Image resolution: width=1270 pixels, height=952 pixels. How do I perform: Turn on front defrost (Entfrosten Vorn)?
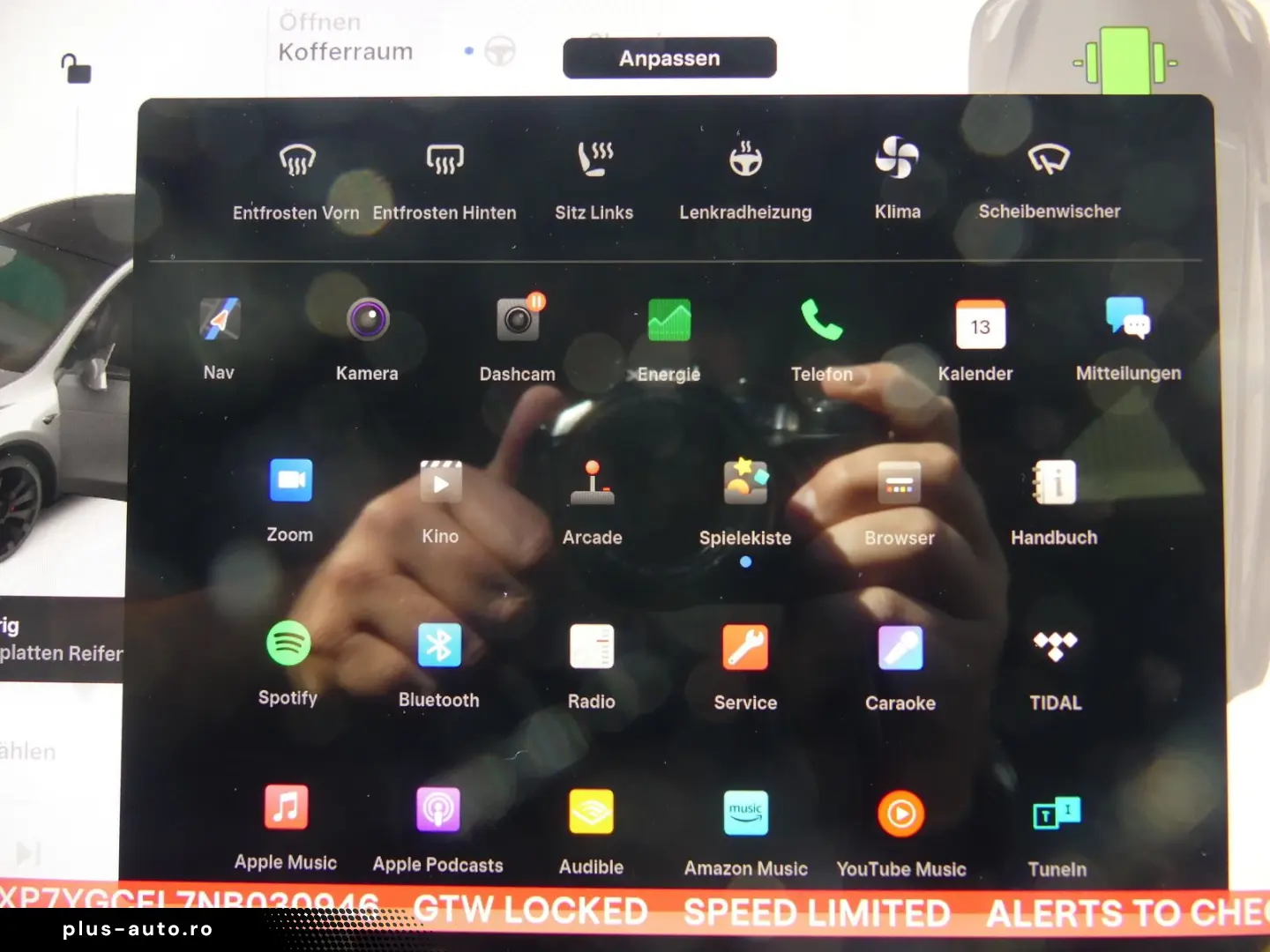[297, 160]
